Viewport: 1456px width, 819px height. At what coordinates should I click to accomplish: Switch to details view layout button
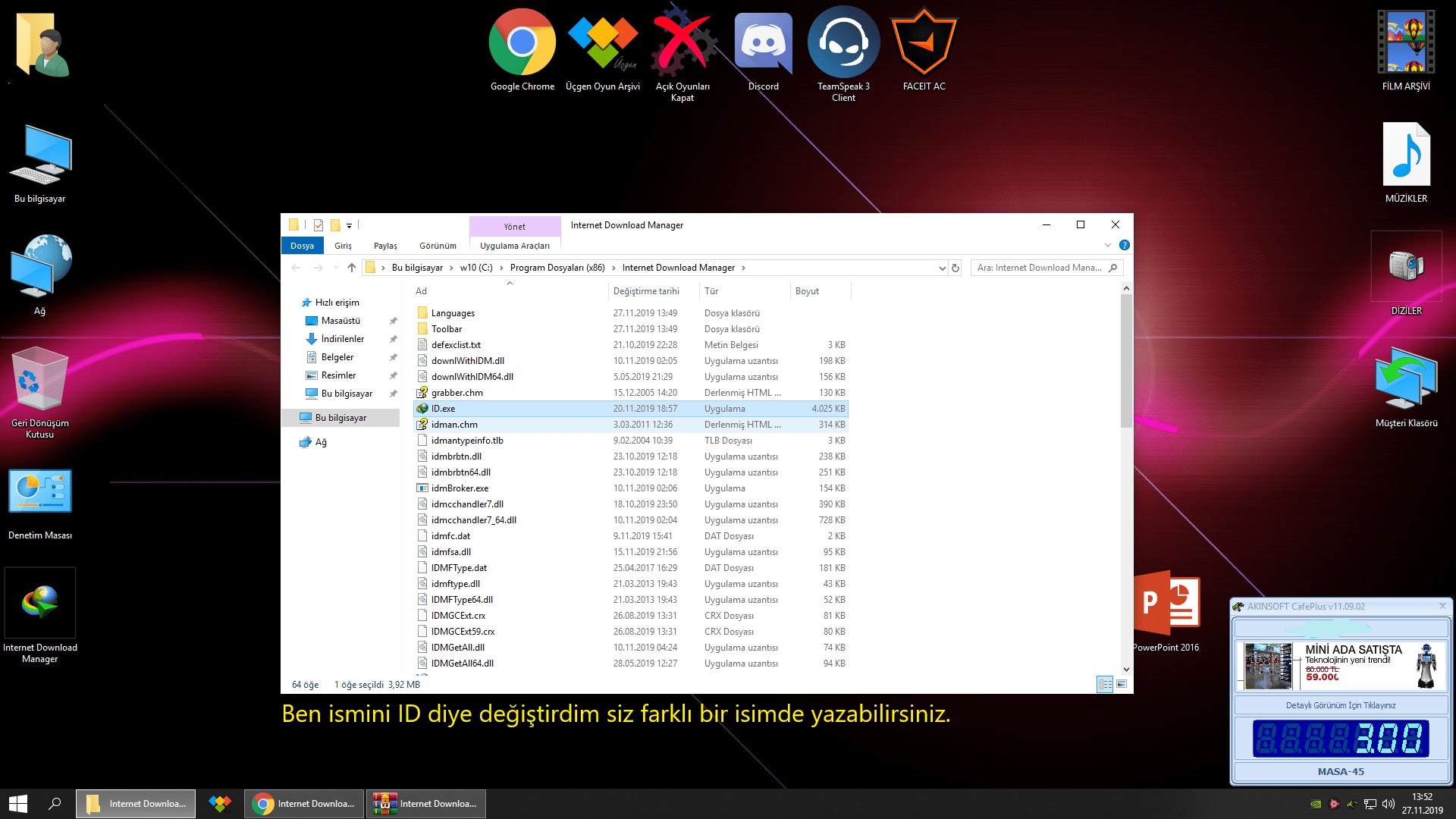pos(1105,684)
